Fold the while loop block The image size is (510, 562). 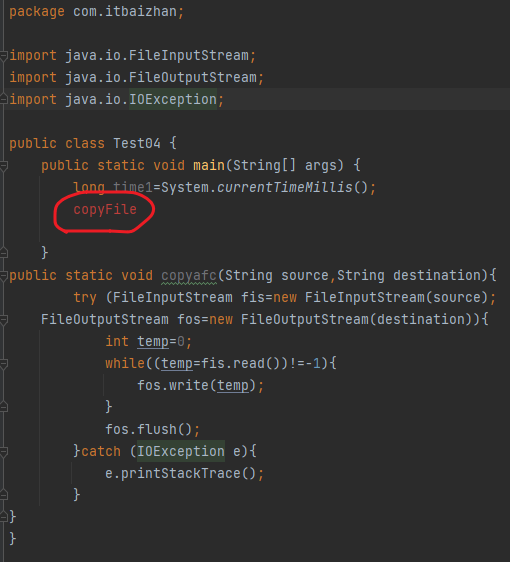pyautogui.click(x=3, y=364)
